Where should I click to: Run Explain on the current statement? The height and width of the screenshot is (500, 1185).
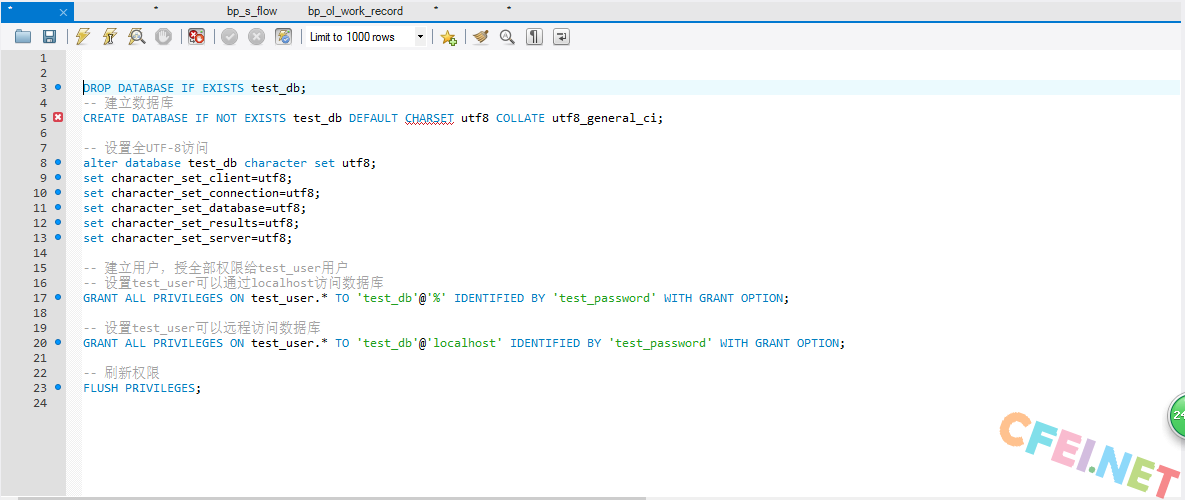point(137,37)
